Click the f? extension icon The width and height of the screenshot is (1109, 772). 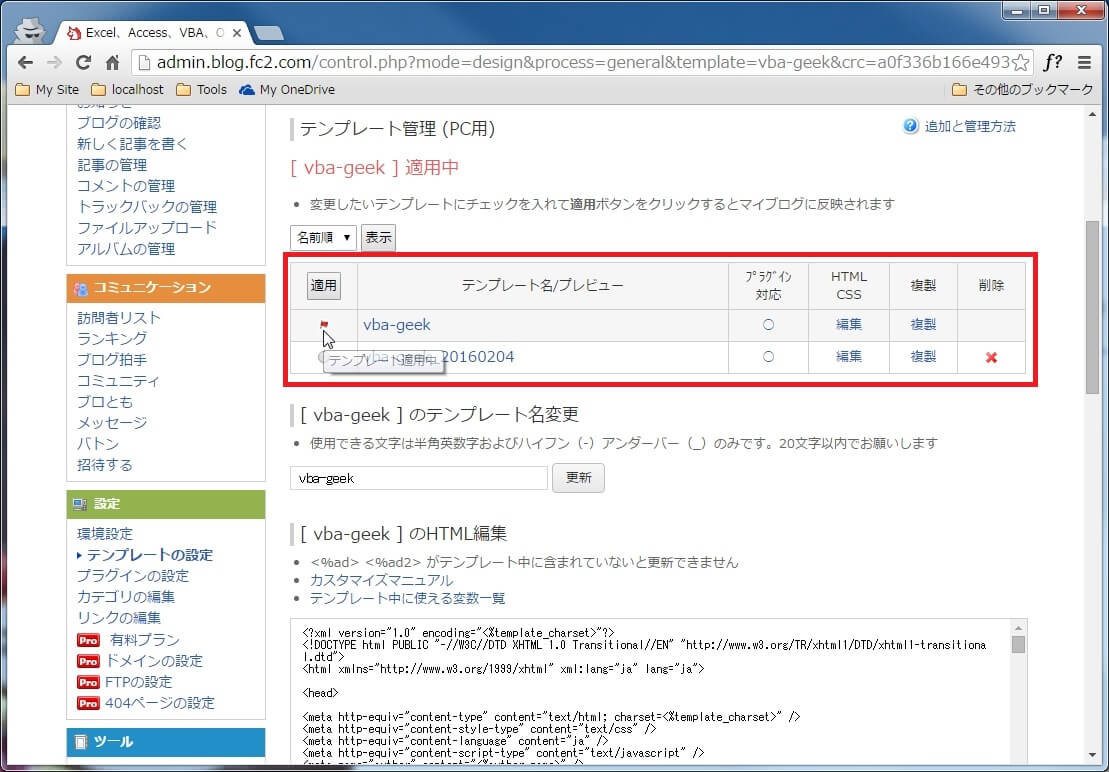[1053, 62]
